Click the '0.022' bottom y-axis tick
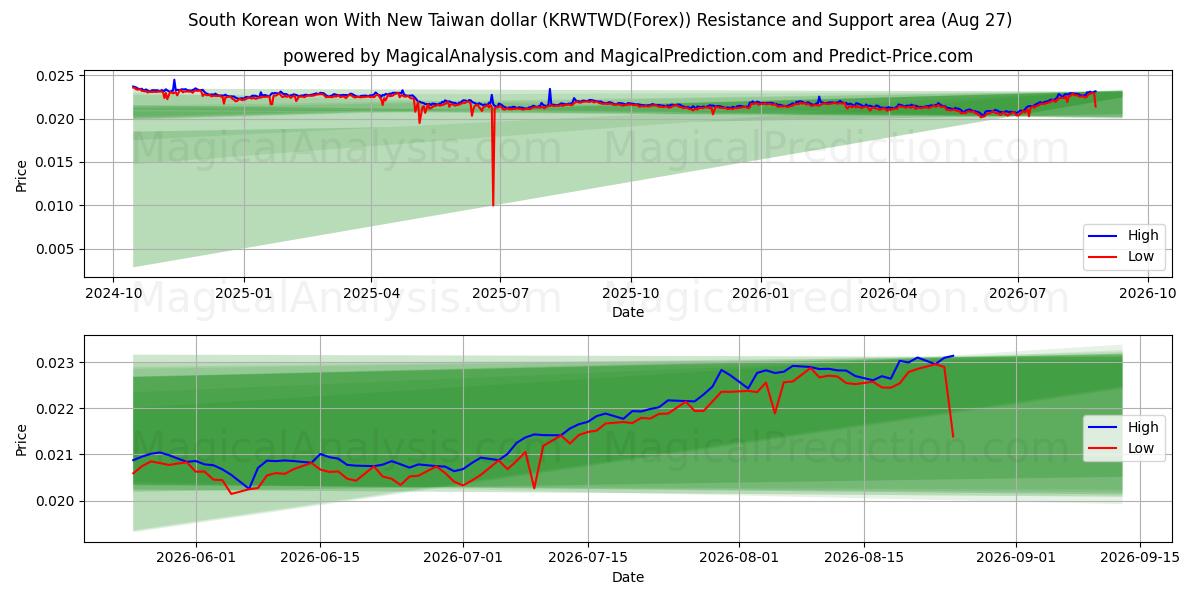This screenshot has height=600, width=1200. 56,409
